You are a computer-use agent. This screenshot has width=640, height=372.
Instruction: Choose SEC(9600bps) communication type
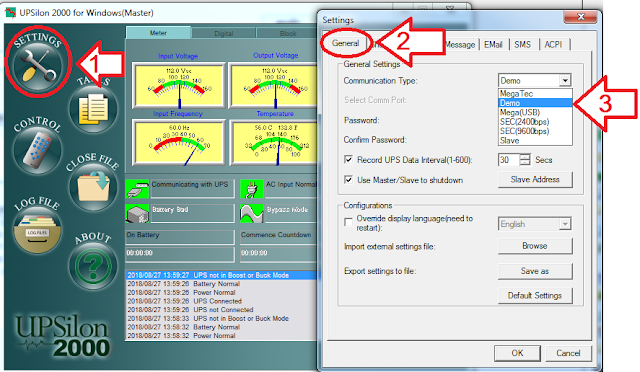click(x=535, y=131)
